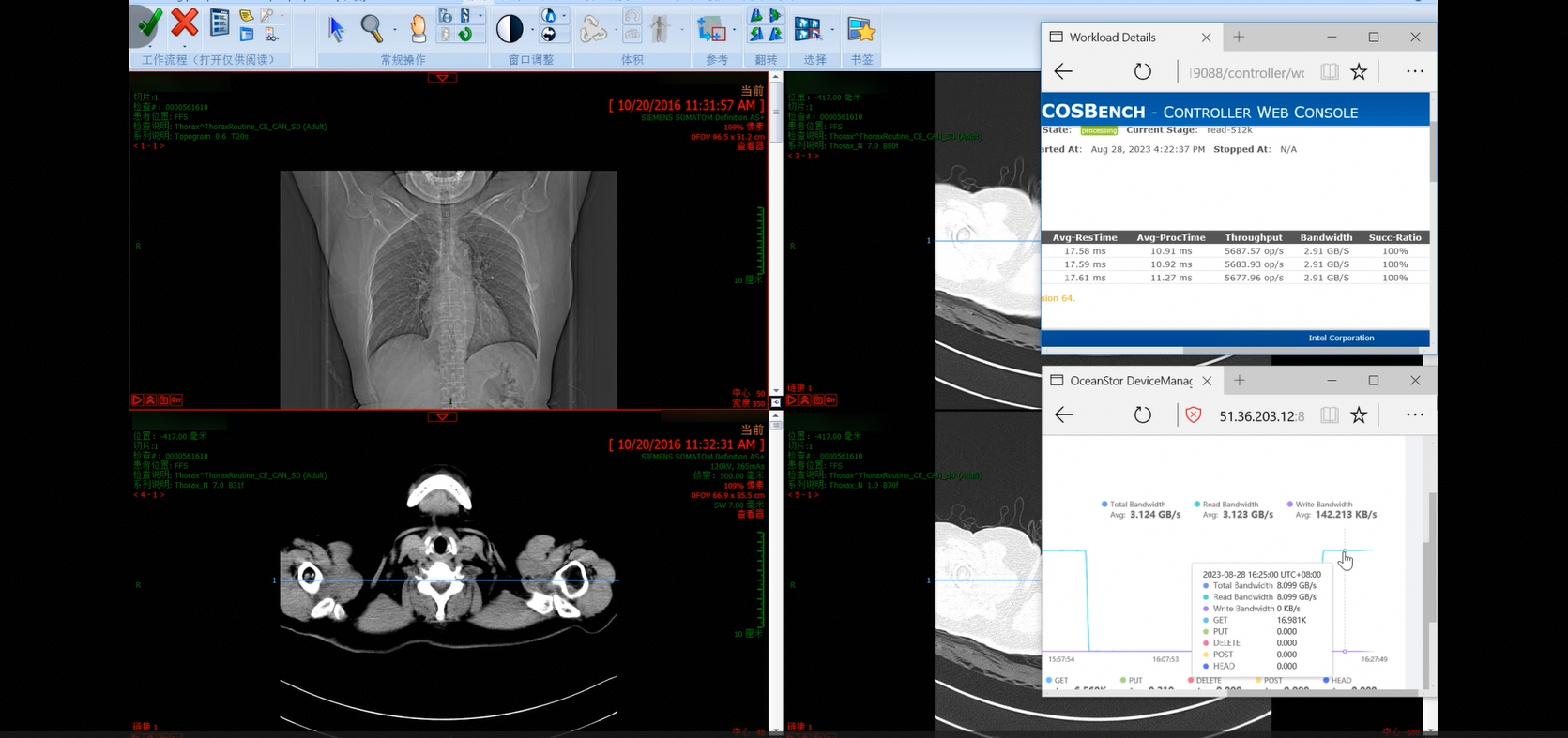Click the double-chevron icon in topogram viewport
This screenshot has width=1568, height=738.
tap(150, 399)
